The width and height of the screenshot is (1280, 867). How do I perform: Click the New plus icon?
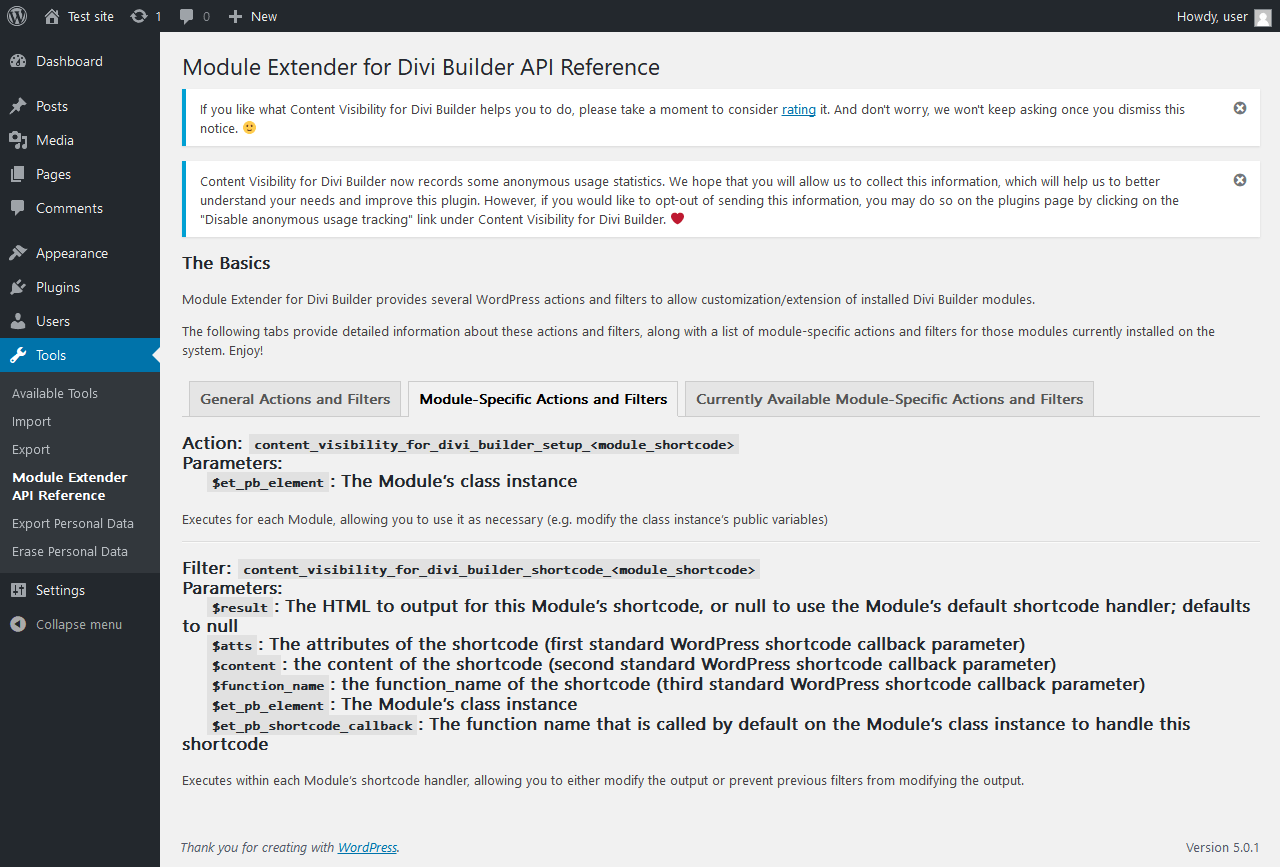coord(235,16)
